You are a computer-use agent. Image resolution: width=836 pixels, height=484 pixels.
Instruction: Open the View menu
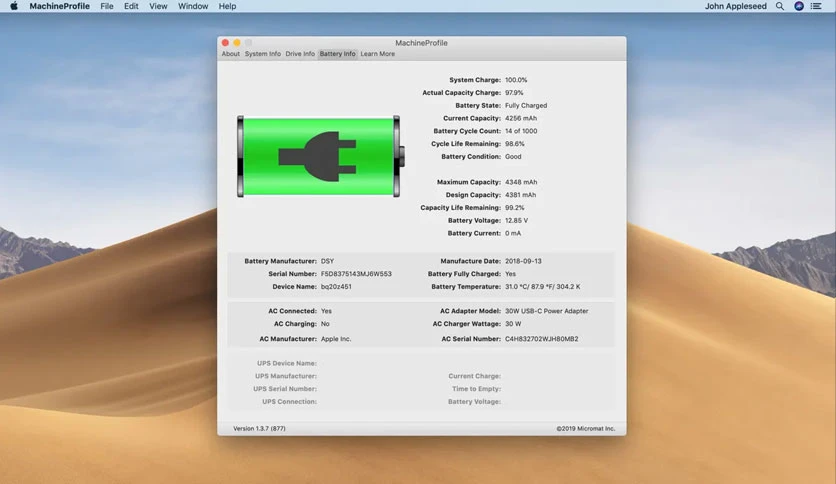pyautogui.click(x=158, y=6)
